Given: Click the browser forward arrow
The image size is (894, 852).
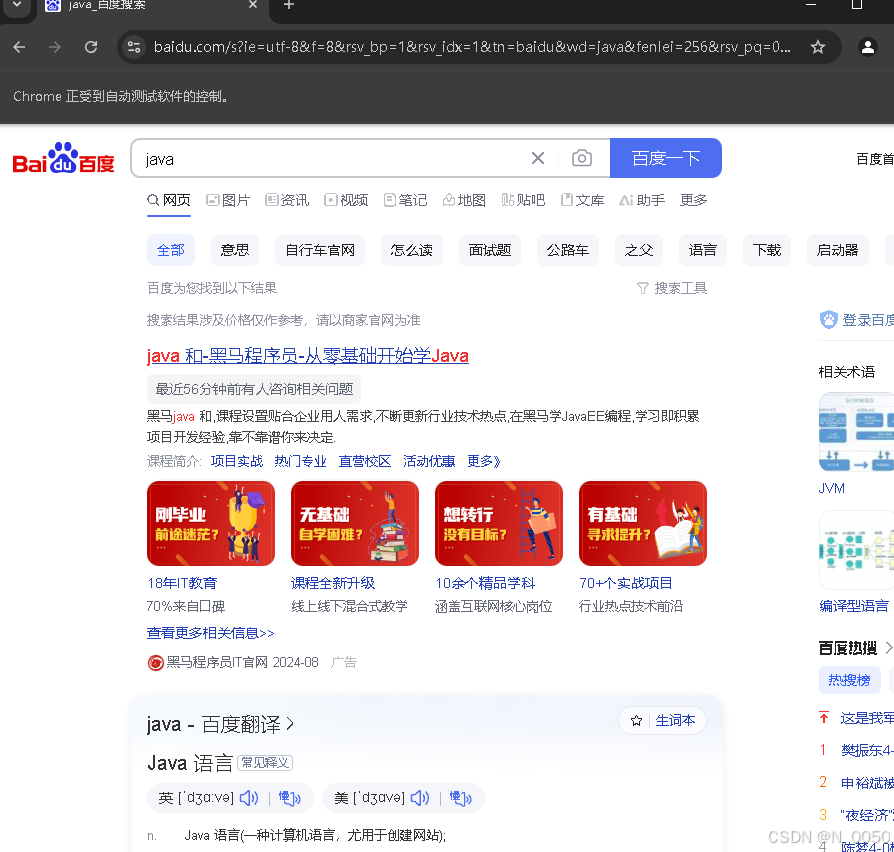Looking at the screenshot, I should [55, 47].
